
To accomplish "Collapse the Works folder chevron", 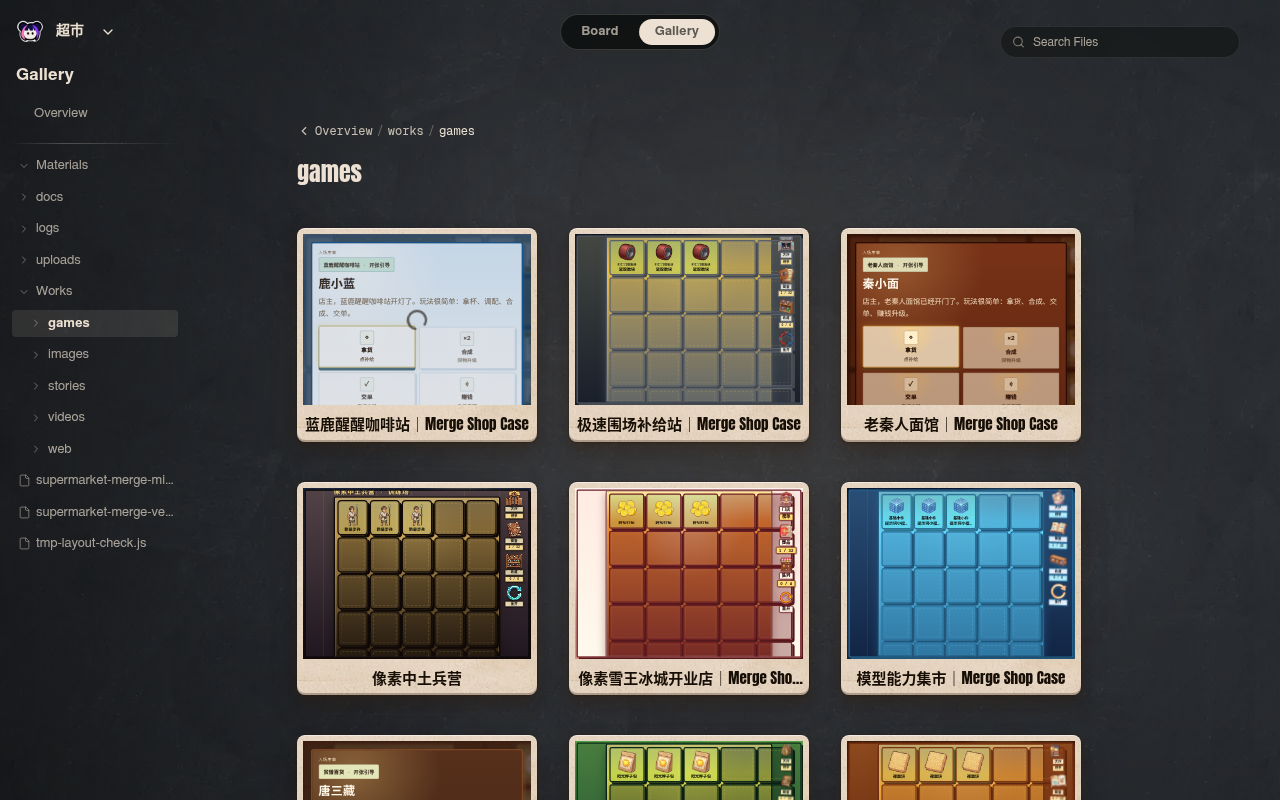I will [x=24, y=291].
